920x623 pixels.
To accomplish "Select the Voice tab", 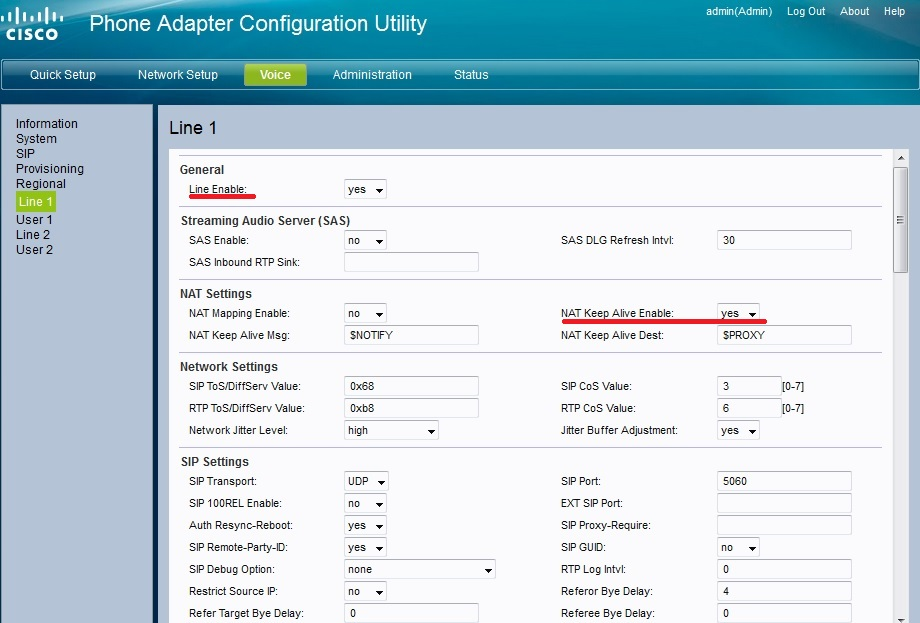I will 275,75.
